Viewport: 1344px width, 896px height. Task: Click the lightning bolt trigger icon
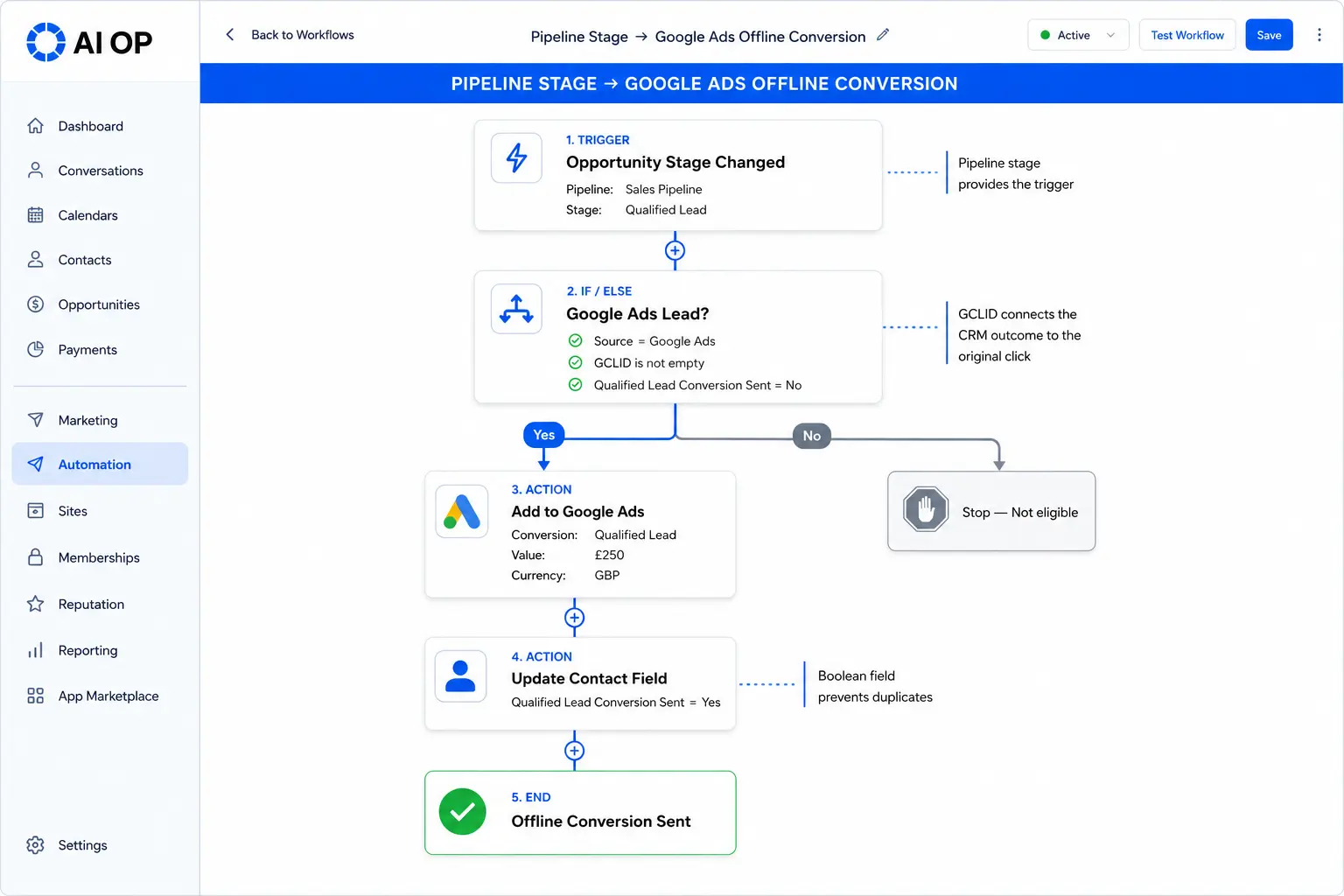516,157
